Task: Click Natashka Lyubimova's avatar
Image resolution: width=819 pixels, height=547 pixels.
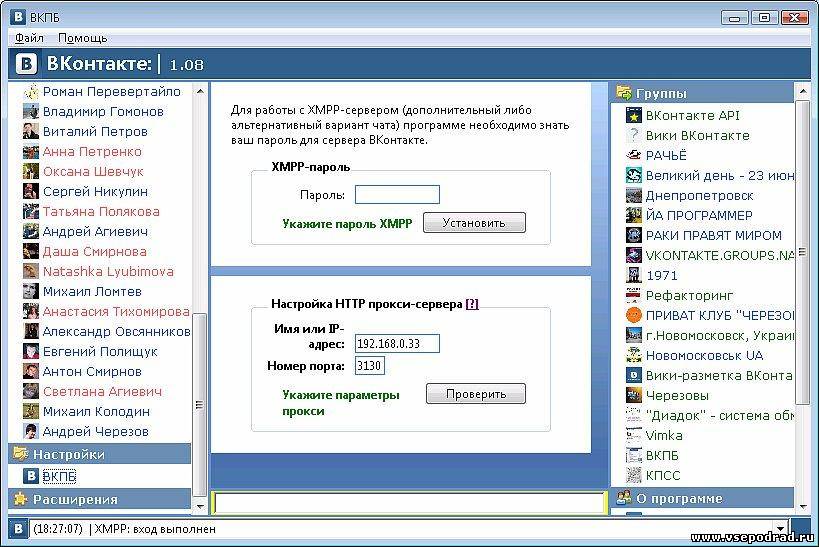Action: click(31, 272)
